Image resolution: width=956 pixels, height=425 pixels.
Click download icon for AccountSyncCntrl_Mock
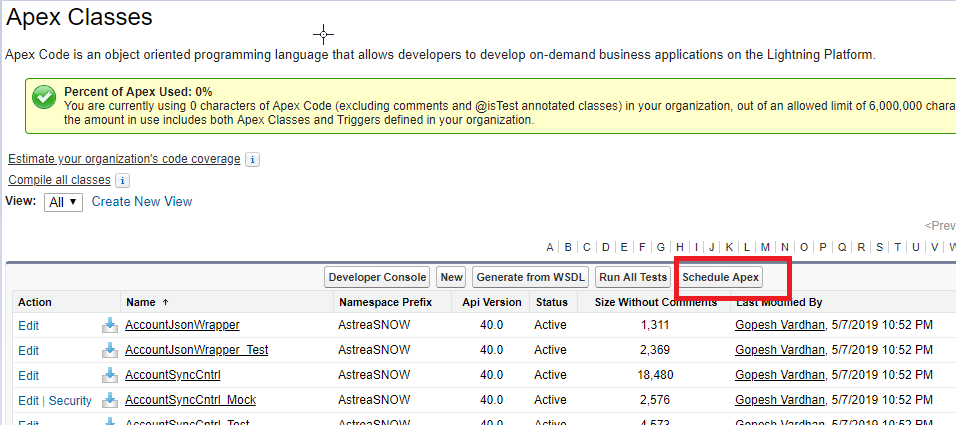[x=110, y=400]
